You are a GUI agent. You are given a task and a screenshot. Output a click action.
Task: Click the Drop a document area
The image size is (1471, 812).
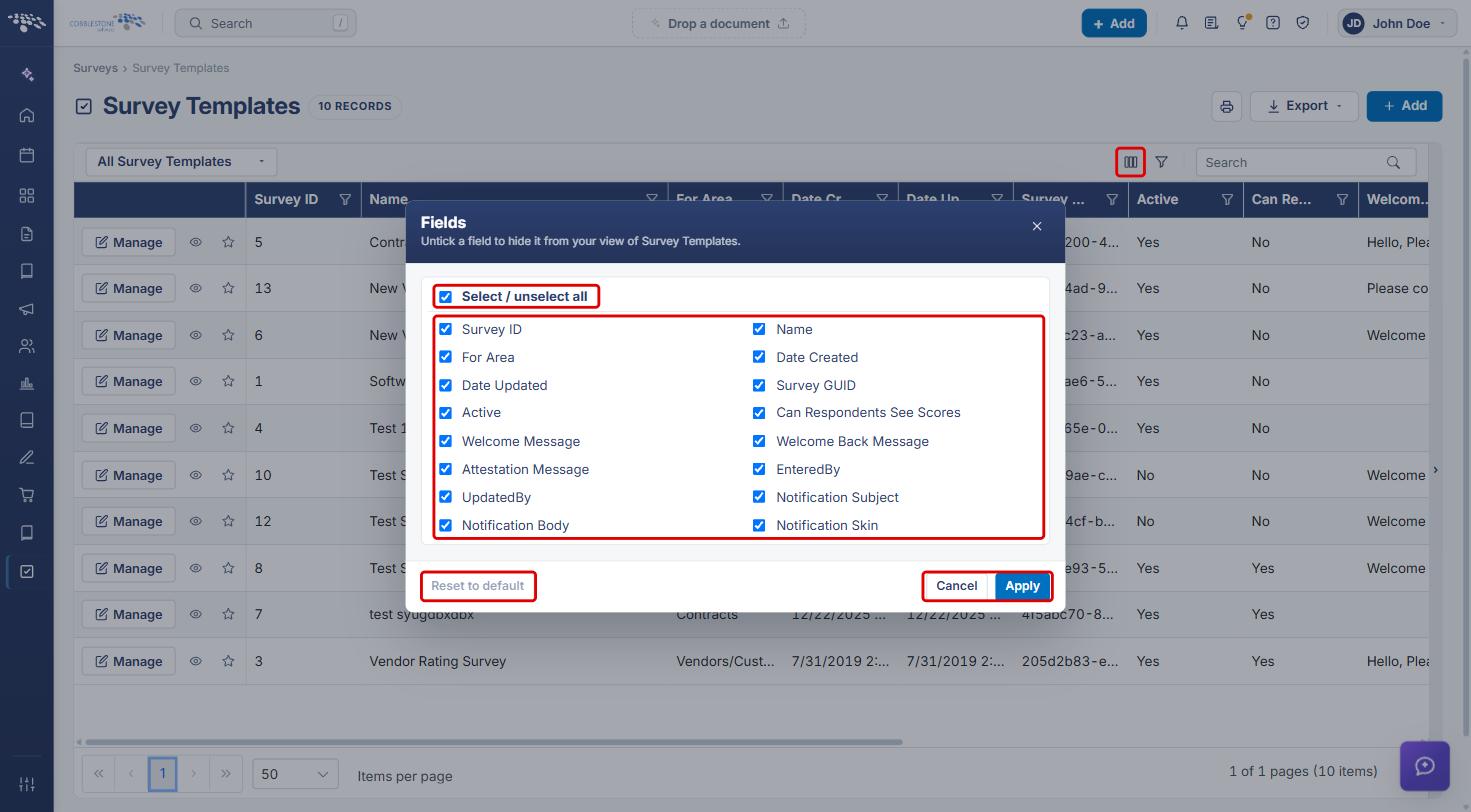point(719,23)
